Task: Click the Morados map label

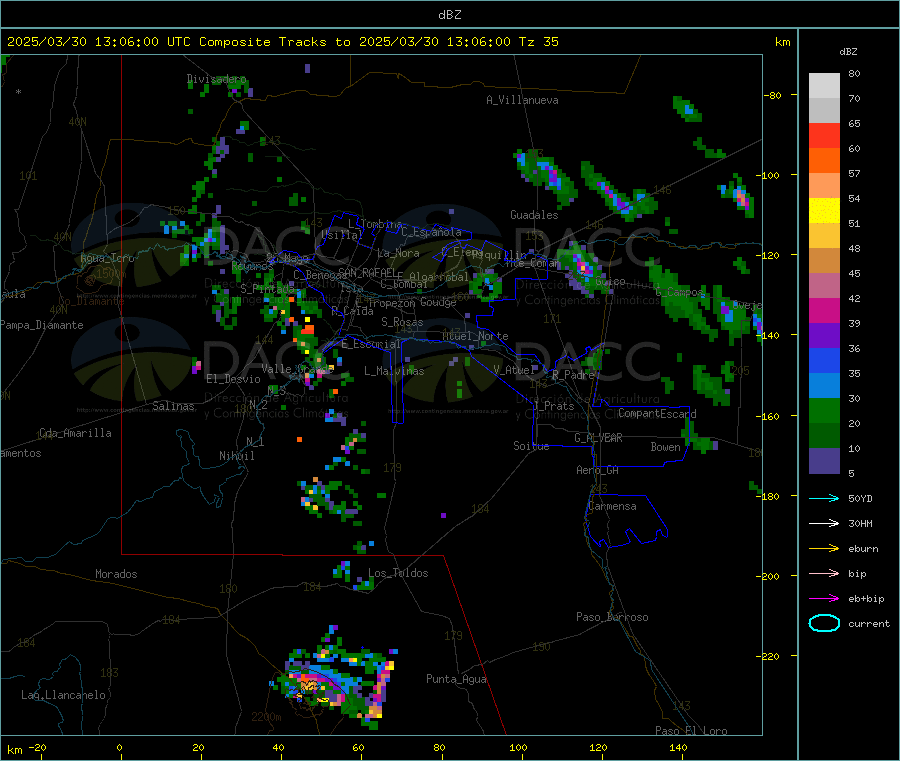Action: [116, 574]
